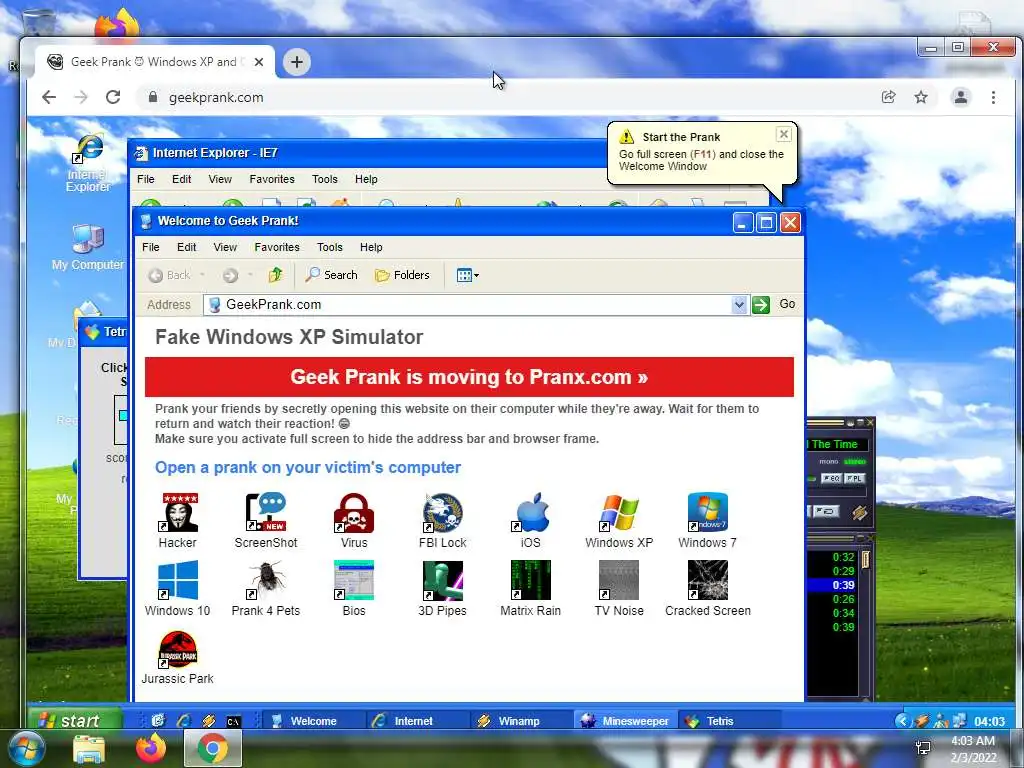Close the Start the Prank tooltip
The height and width of the screenshot is (768, 1024).
click(x=784, y=135)
